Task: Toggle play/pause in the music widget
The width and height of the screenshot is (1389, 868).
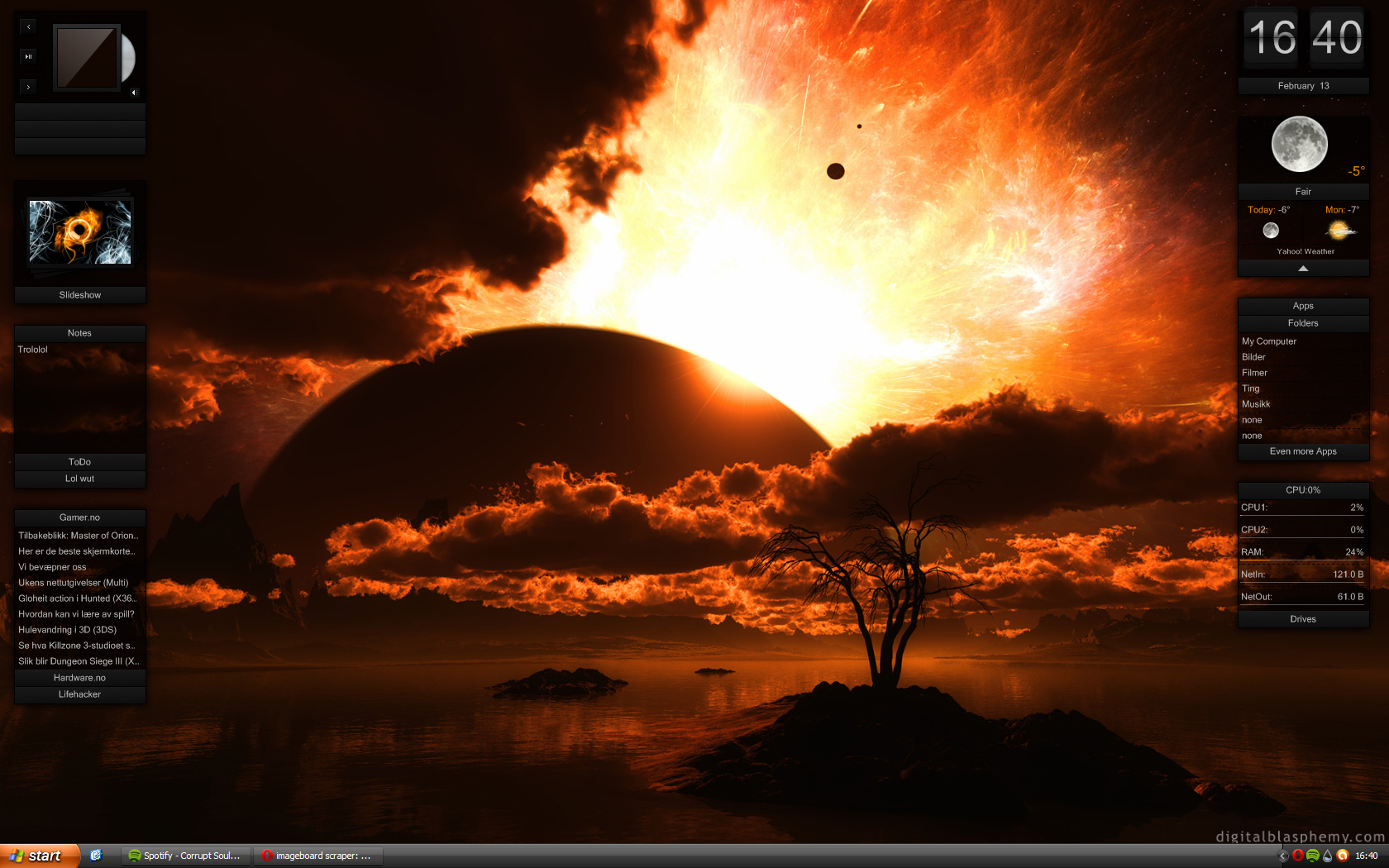Action: click(28, 56)
